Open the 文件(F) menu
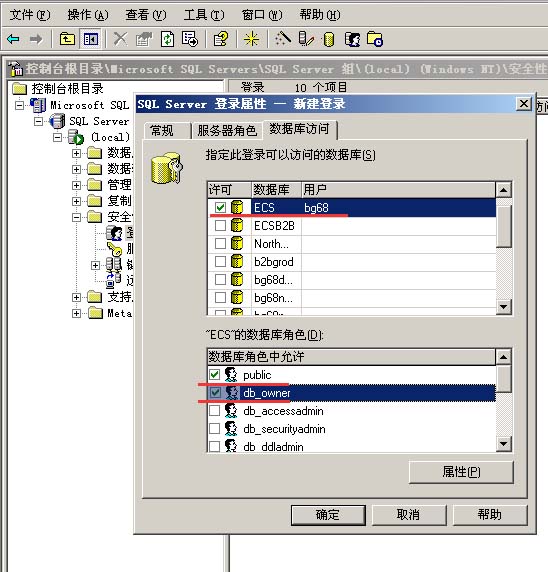Viewport: 548px width, 572px height. click(x=30, y=15)
